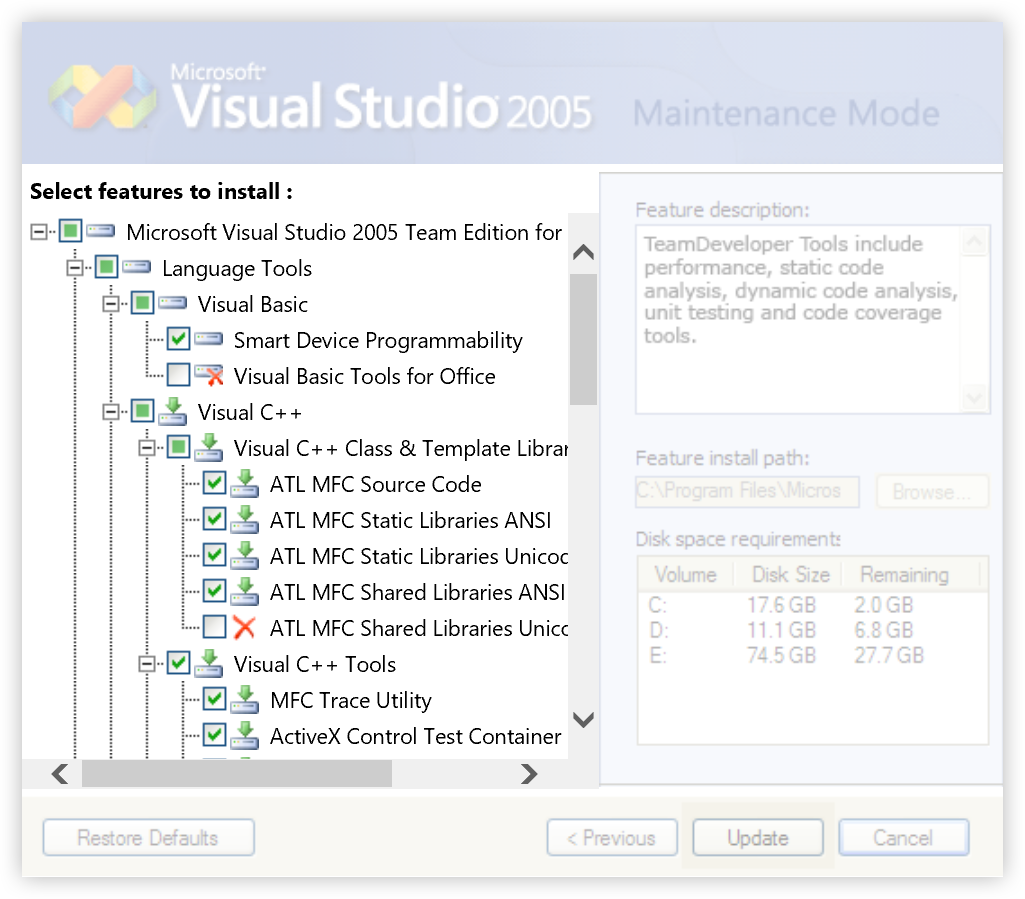This screenshot has width=1025, height=899.
Task: Click install icon beside MFC Trace Utility
Action: pos(245,698)
